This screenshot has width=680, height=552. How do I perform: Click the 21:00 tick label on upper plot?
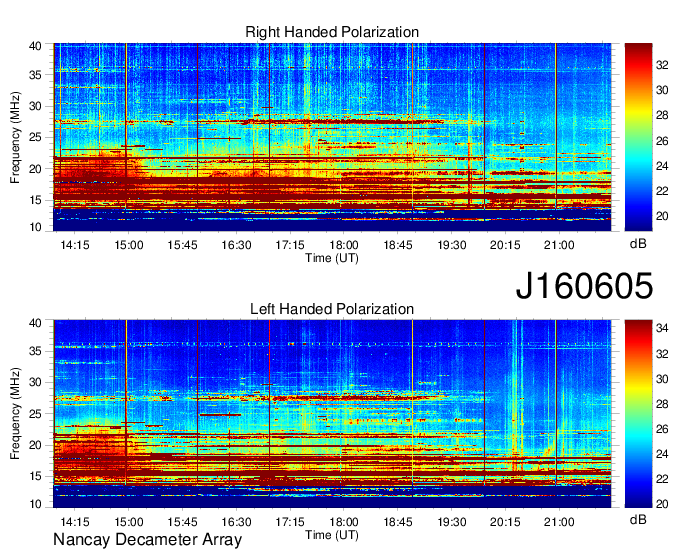point(559,245)
